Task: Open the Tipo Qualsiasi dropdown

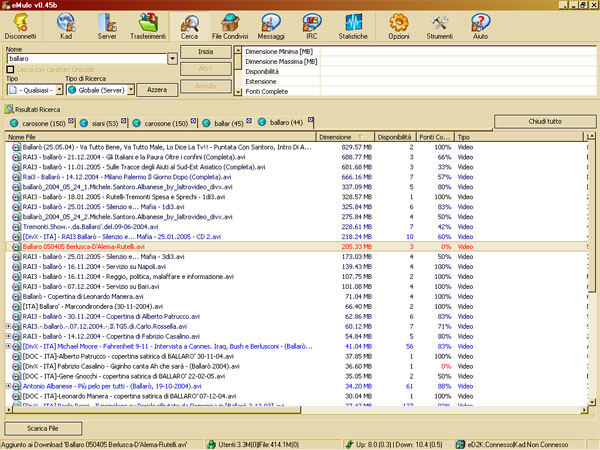Action: [x=59, y=90]
